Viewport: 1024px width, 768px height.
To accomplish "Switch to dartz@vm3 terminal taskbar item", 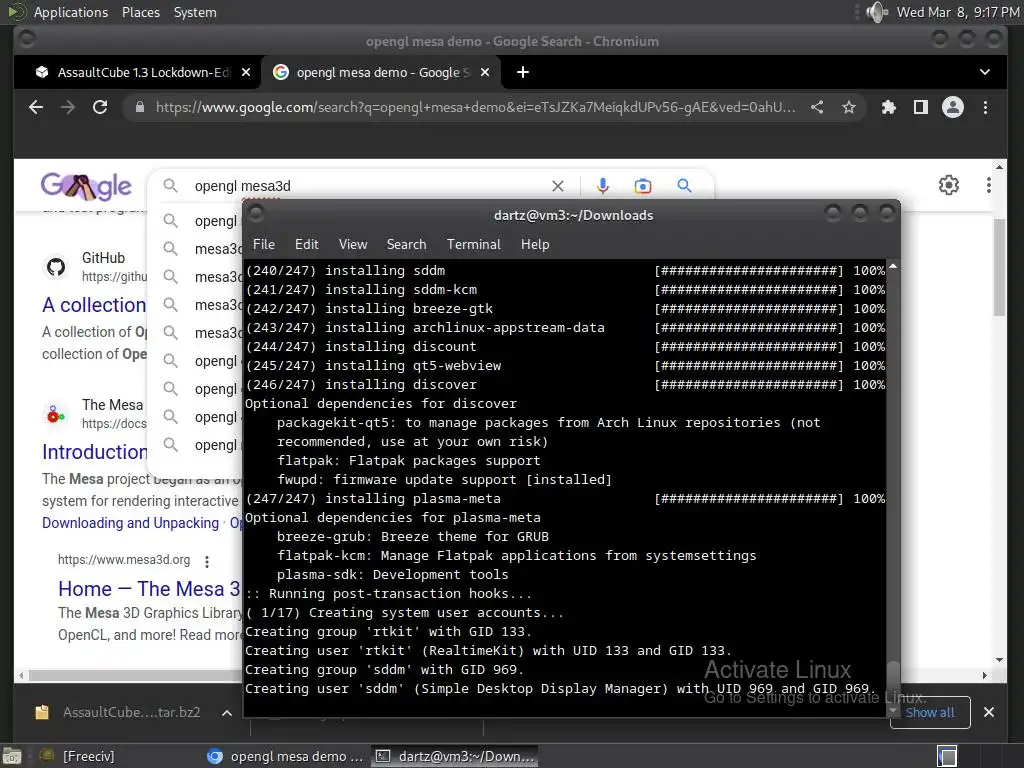I will click(x=455, y=756).
